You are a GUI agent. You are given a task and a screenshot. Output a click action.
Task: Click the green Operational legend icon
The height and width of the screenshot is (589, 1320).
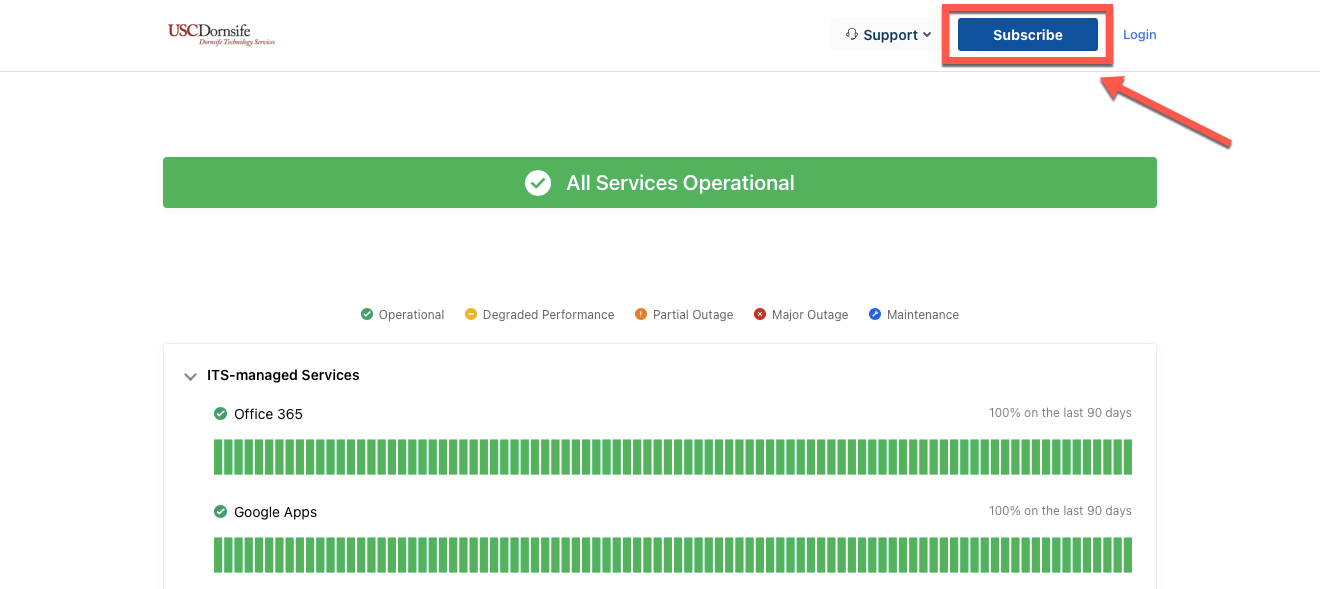[x=367, y=314]
